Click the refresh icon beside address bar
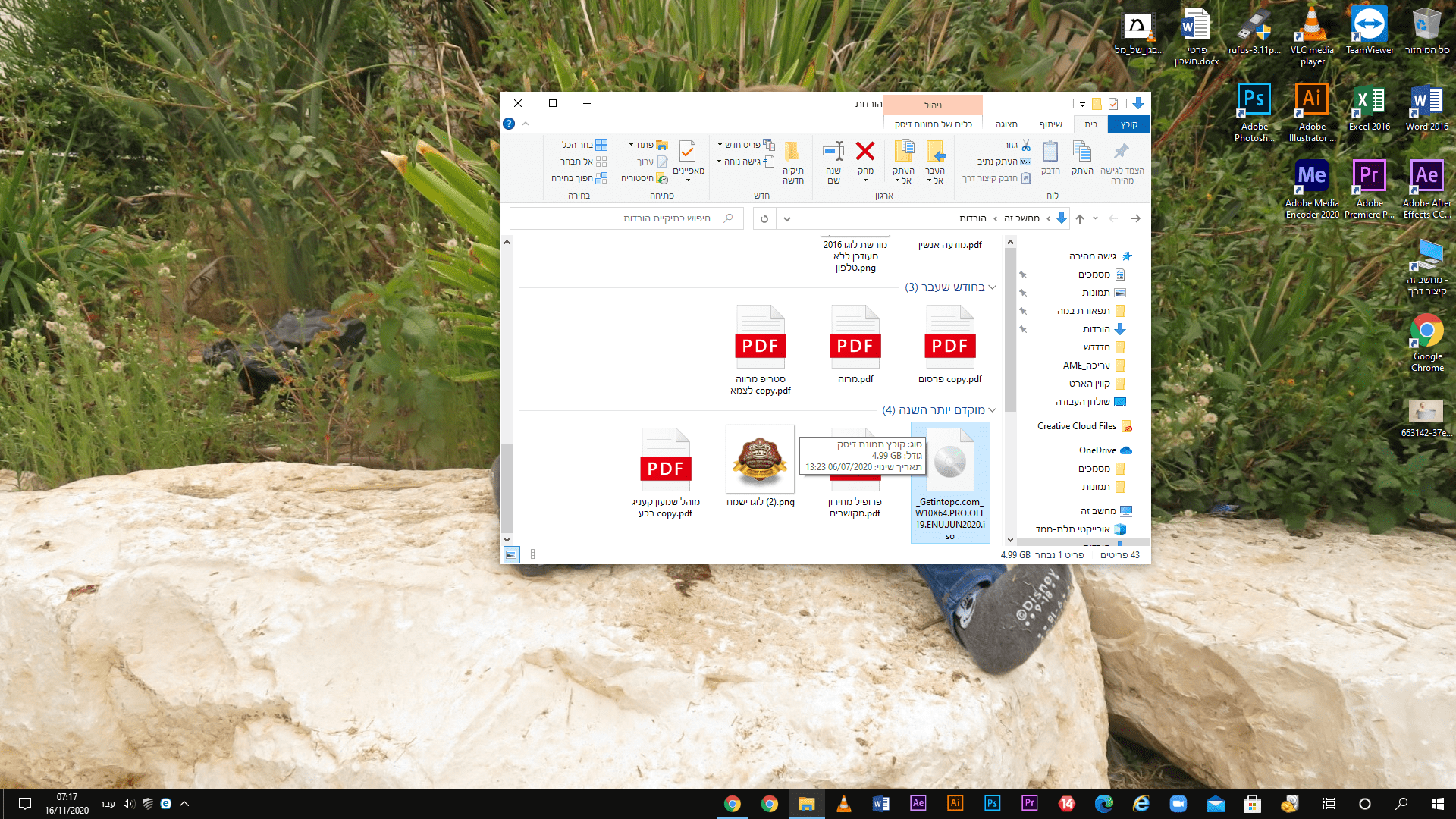The image size is (1456, 819). (764, 219)
